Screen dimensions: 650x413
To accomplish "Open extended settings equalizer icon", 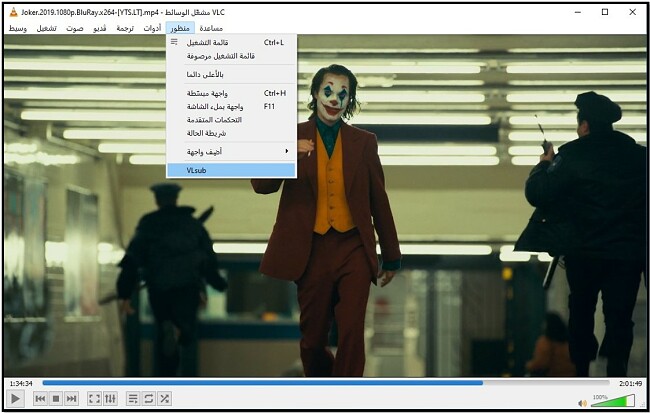I will pos(110,399).
